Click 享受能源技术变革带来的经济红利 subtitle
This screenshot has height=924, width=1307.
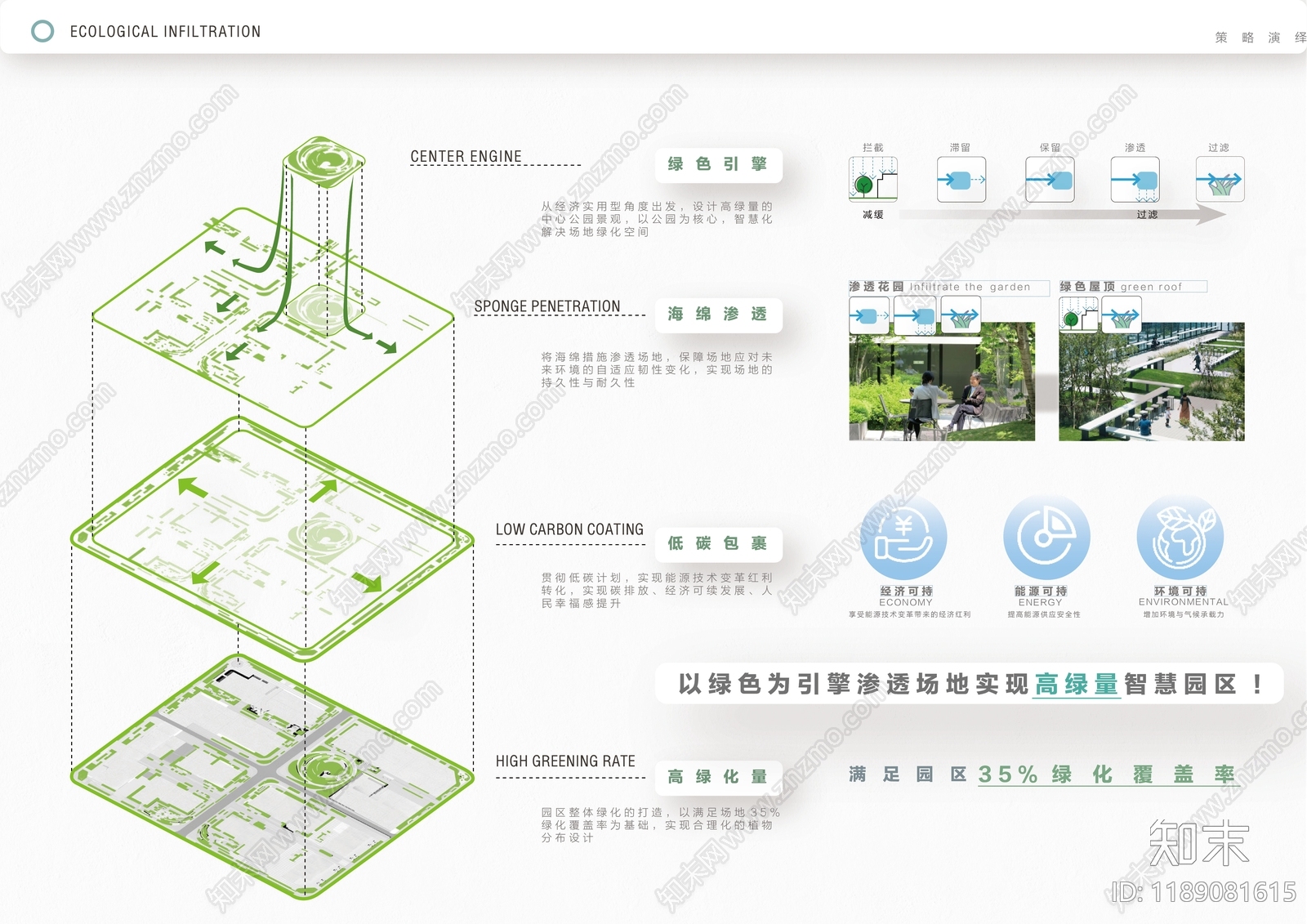pyautogui.click(x=909, y=614)
